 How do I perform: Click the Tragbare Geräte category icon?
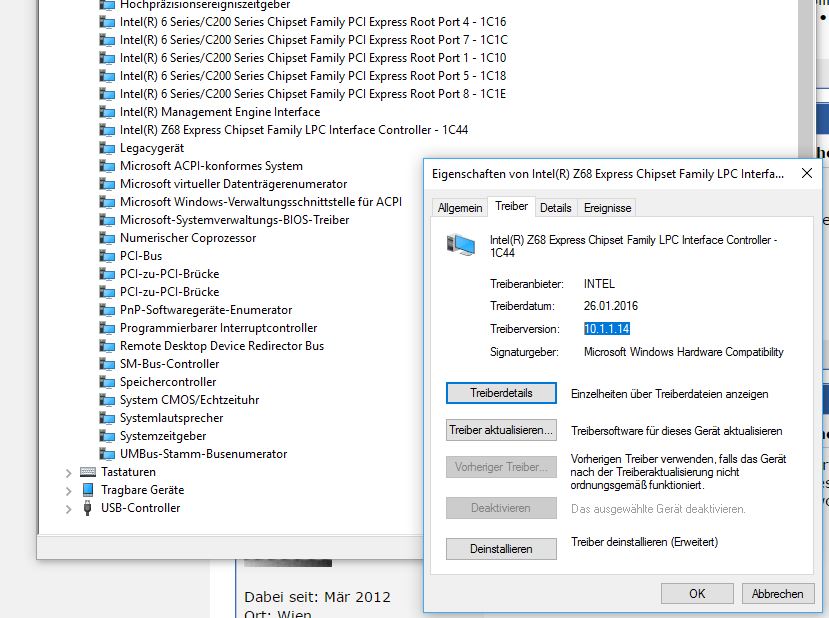pos(88,490)
